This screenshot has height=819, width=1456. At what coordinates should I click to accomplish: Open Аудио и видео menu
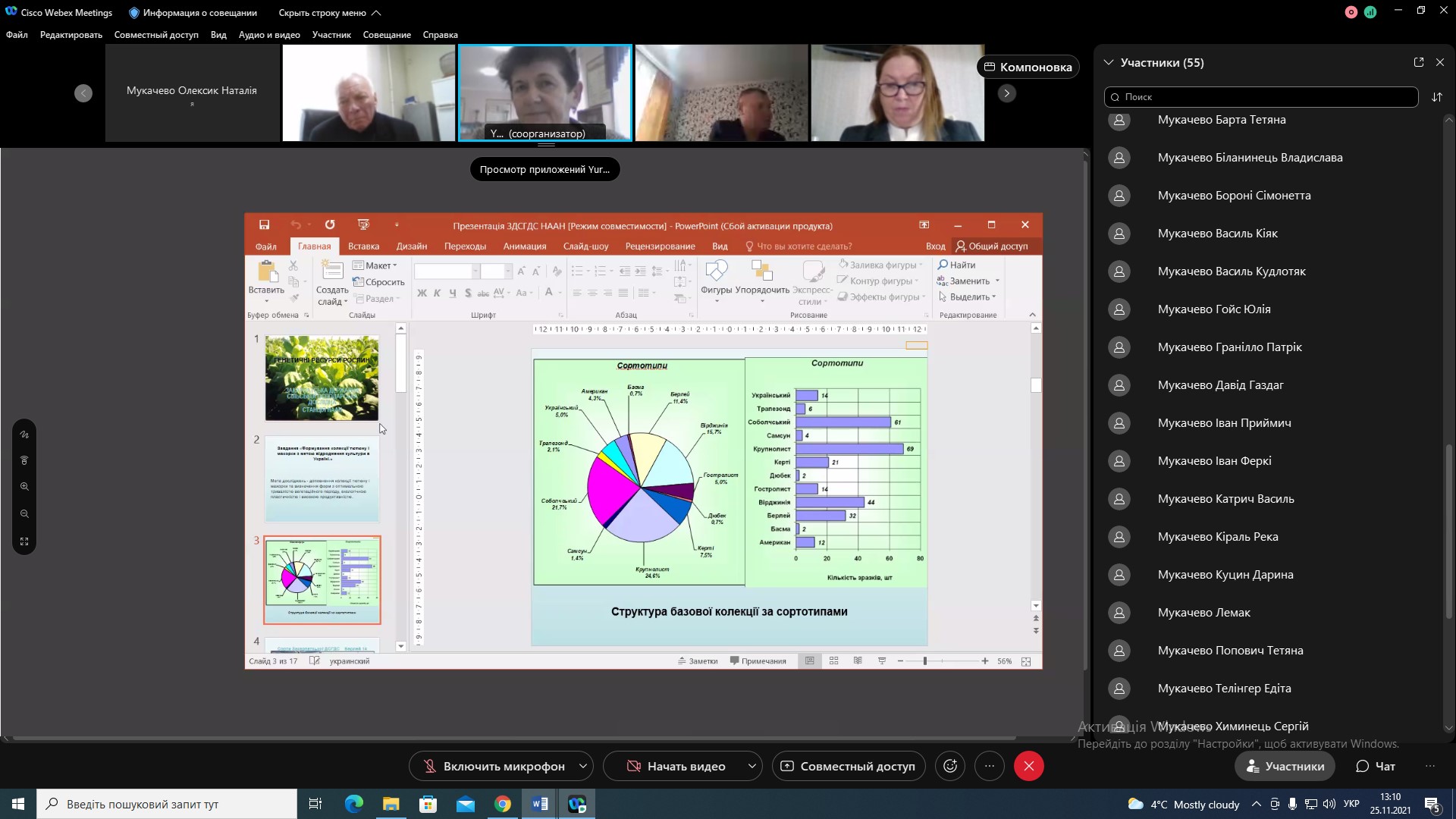coord(269,35)
